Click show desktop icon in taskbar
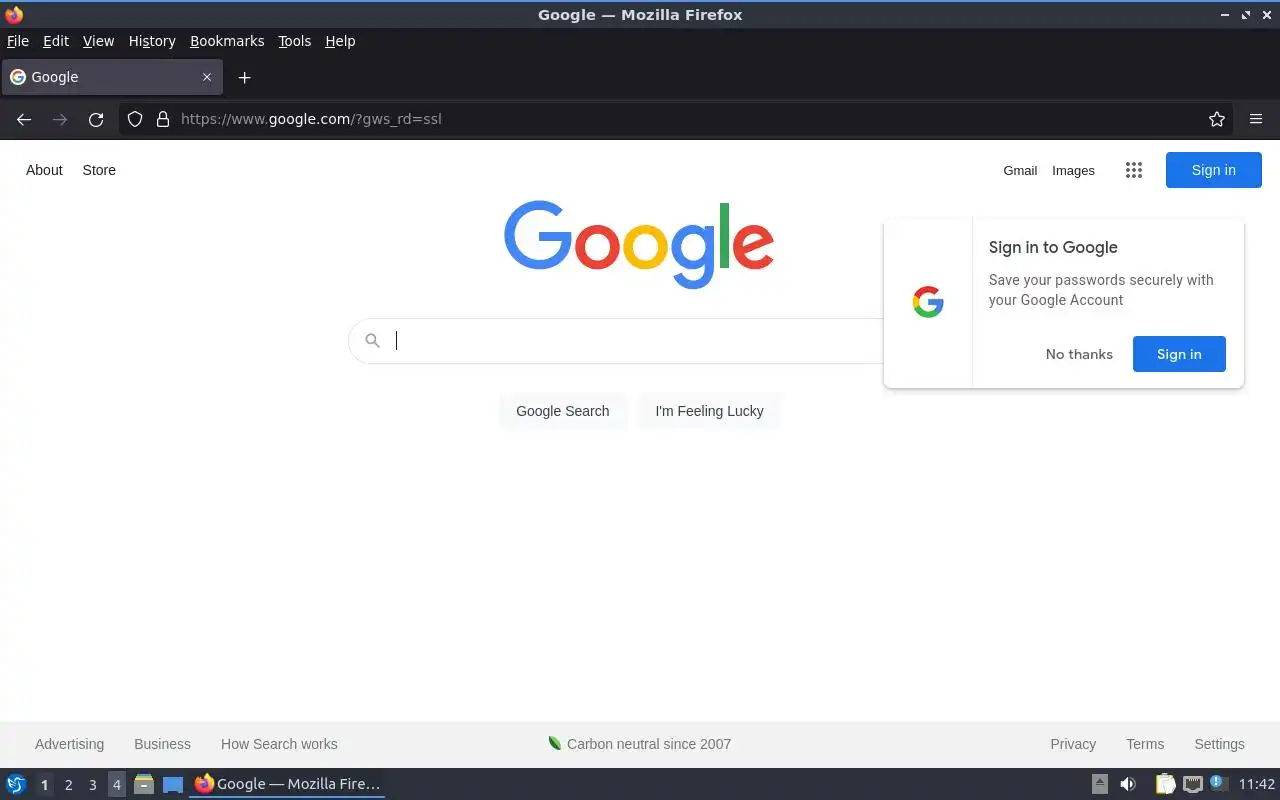Viewport: 1280px width, 800px height. [173, 784]
